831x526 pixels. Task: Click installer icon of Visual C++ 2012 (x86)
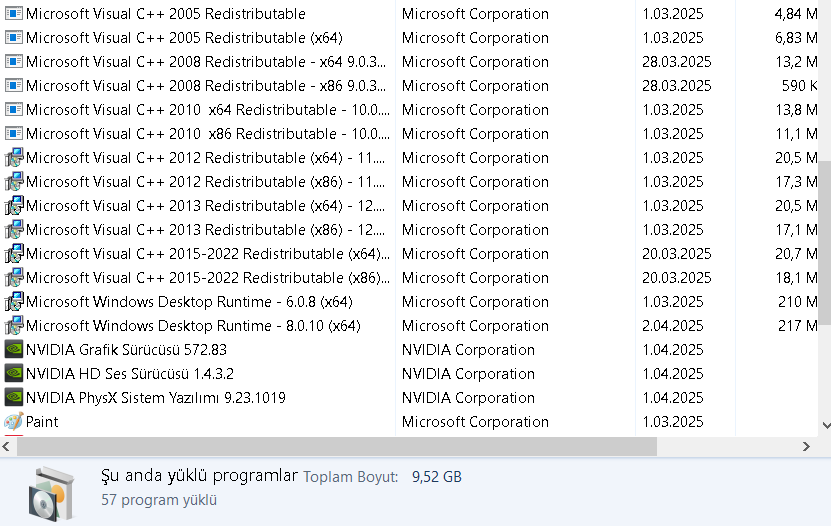(x=14, y=182)
